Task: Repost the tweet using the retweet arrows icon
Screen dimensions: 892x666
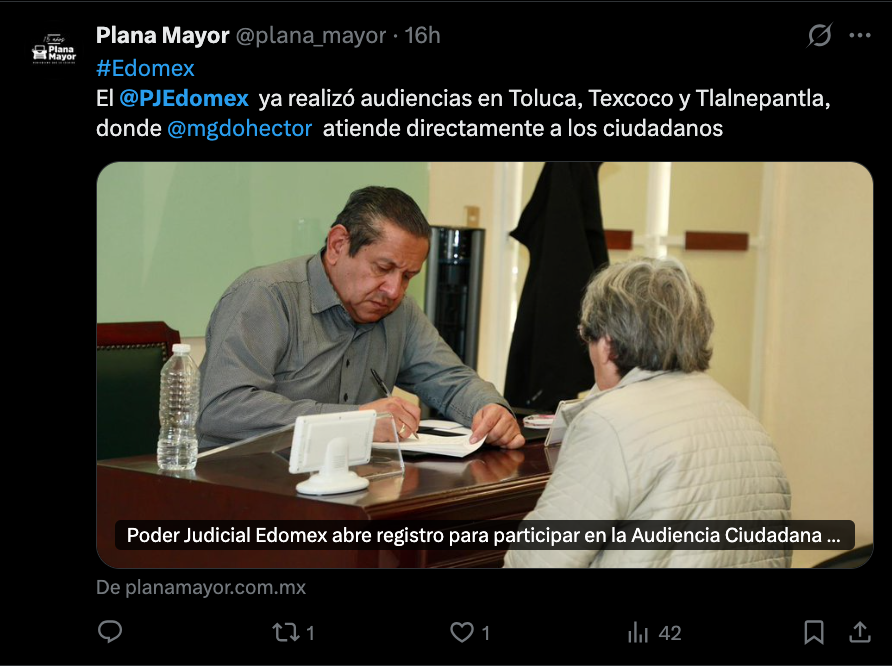Action: coord(284,632)
